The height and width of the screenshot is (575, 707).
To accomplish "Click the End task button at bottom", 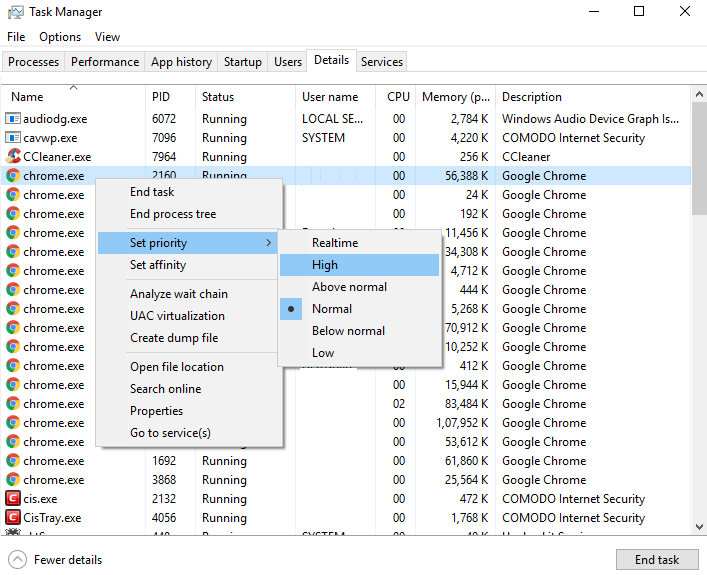I will coord(657,560).
